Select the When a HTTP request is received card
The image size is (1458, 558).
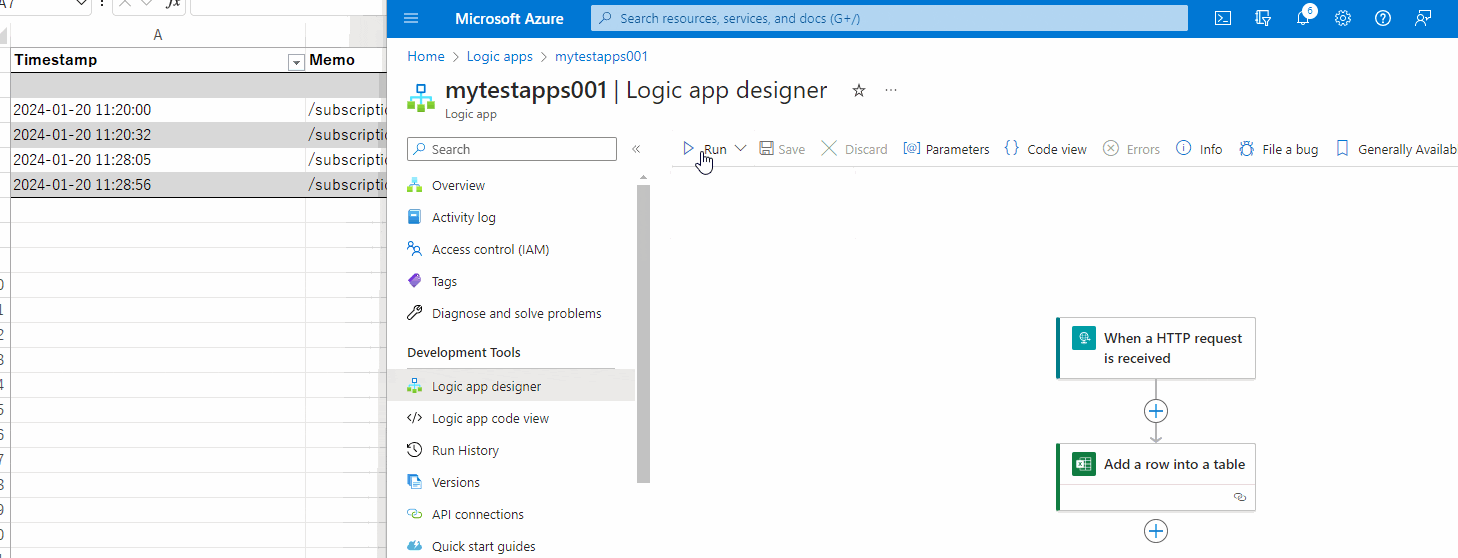click(1156, 348)
